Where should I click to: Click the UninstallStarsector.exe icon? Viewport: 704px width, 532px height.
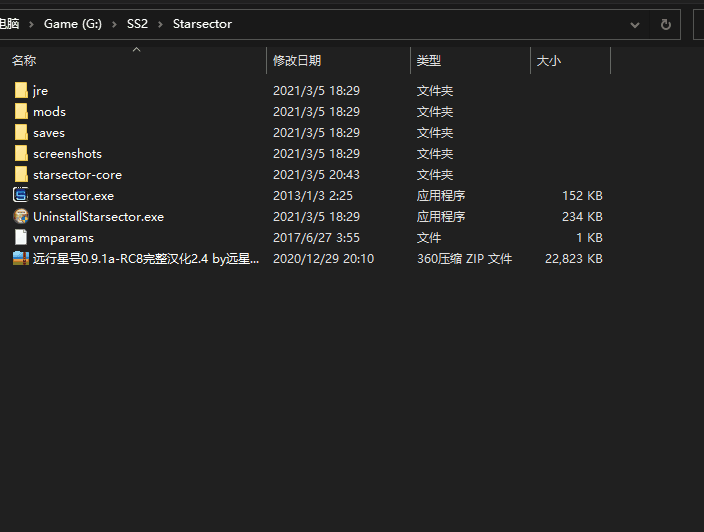pyautogui.click(x=21, y=216)
